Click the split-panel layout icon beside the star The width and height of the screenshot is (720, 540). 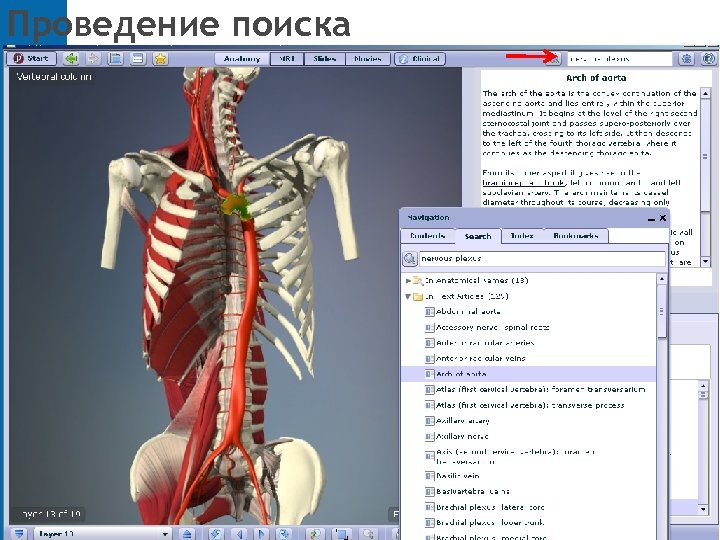click(138, 59)
